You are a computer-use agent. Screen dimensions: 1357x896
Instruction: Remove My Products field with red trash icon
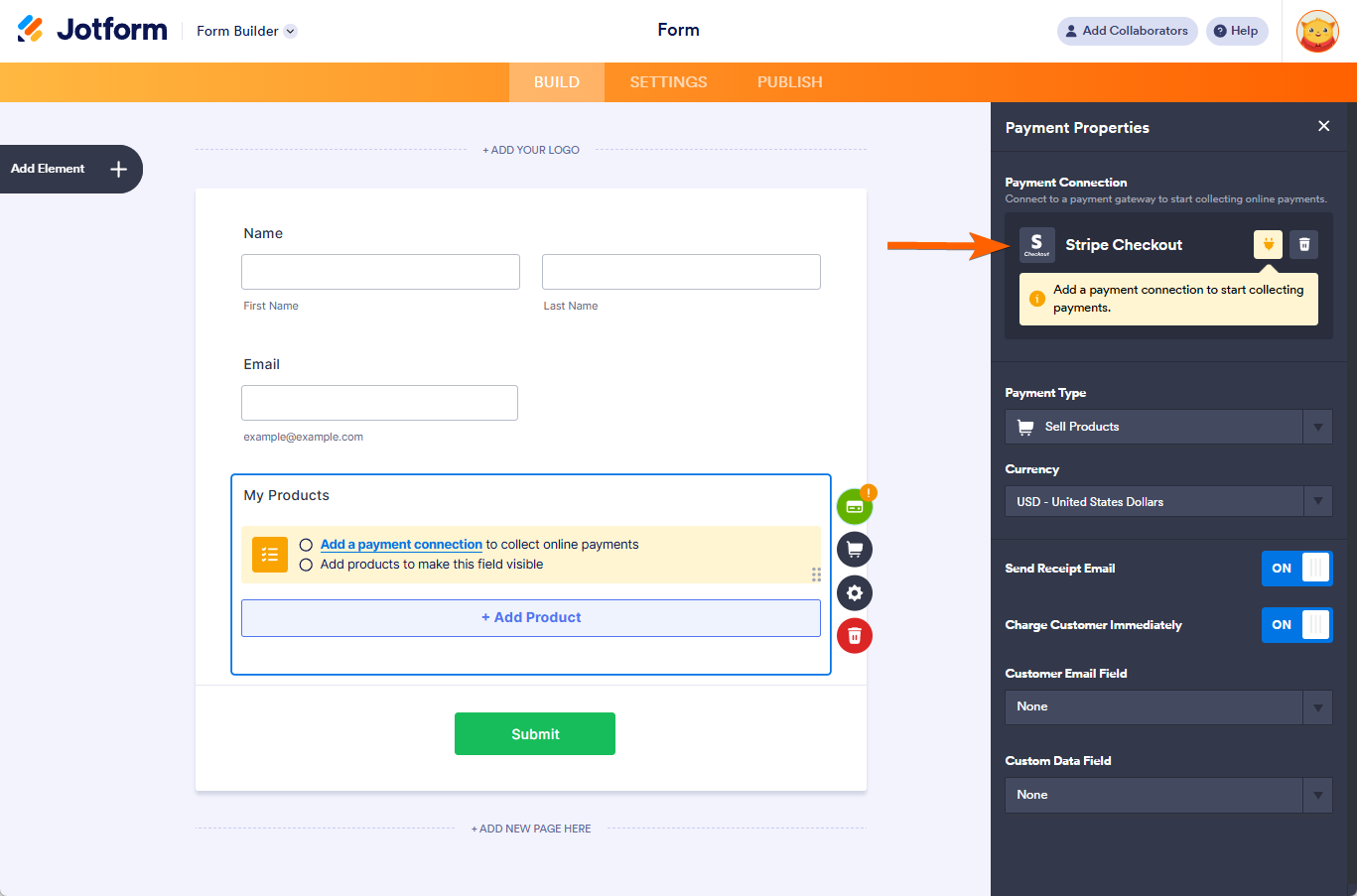tap(854, 635)
